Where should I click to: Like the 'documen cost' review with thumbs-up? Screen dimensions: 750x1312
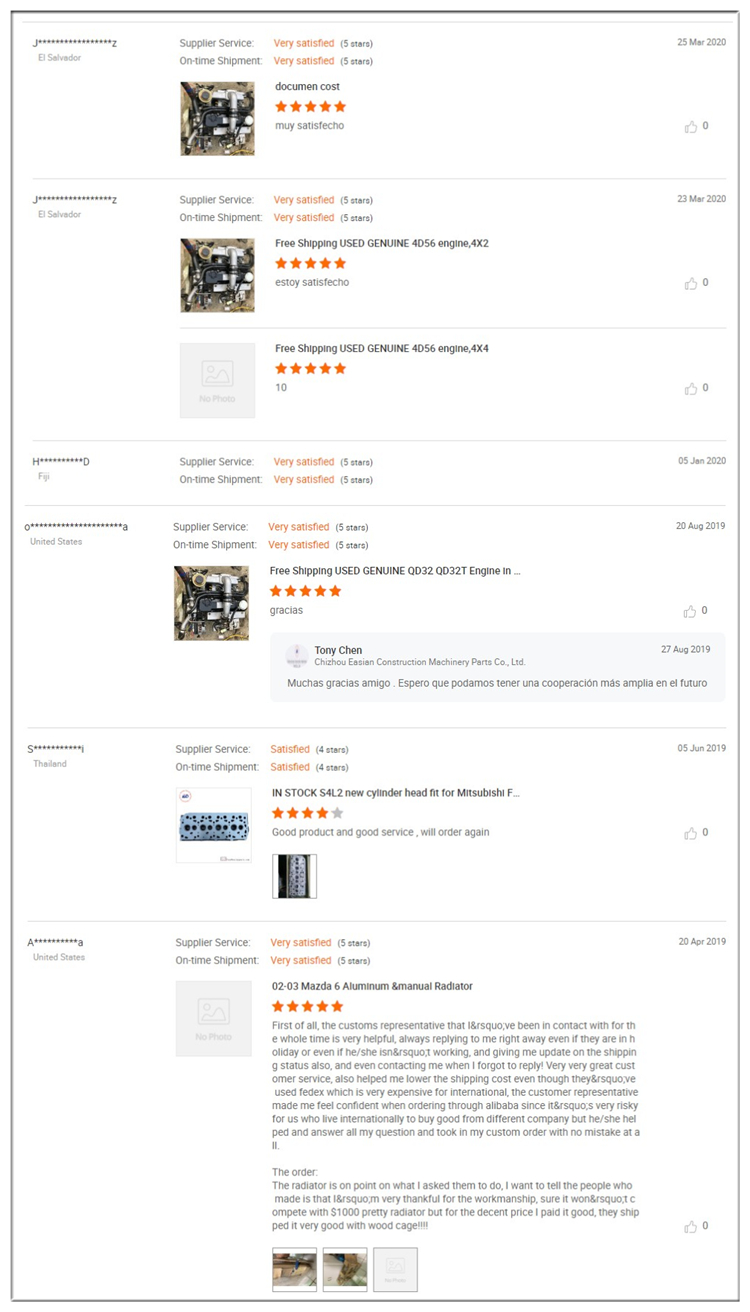691,127
